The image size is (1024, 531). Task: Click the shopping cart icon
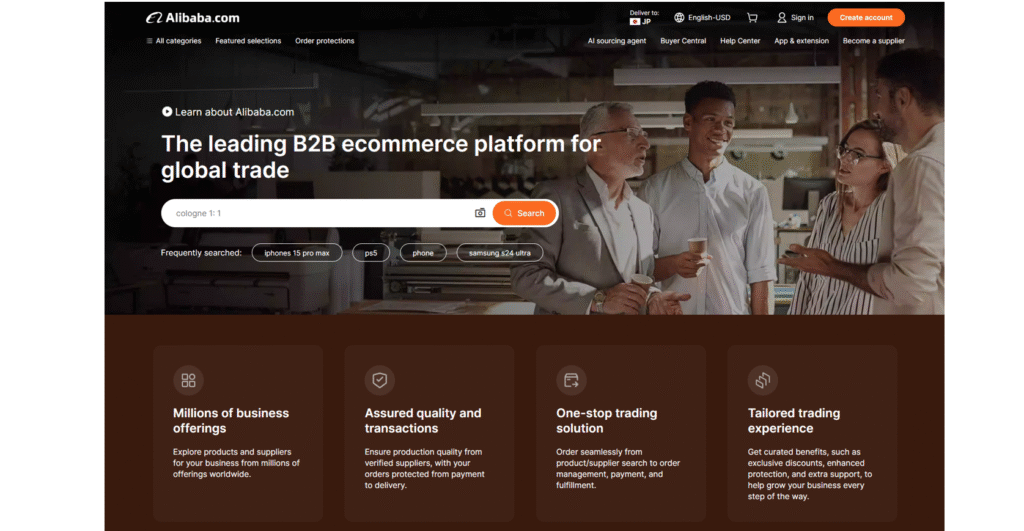[752, 17]
